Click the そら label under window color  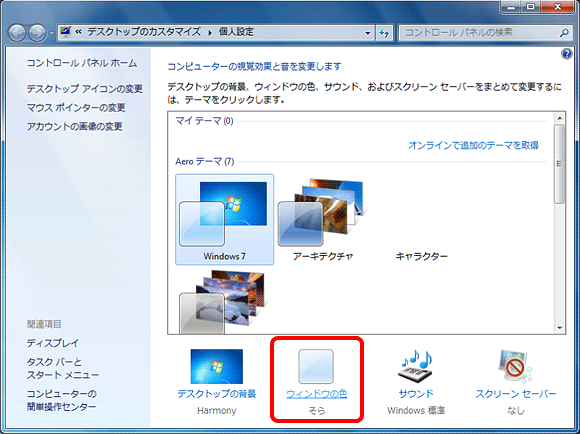(316, 411)
